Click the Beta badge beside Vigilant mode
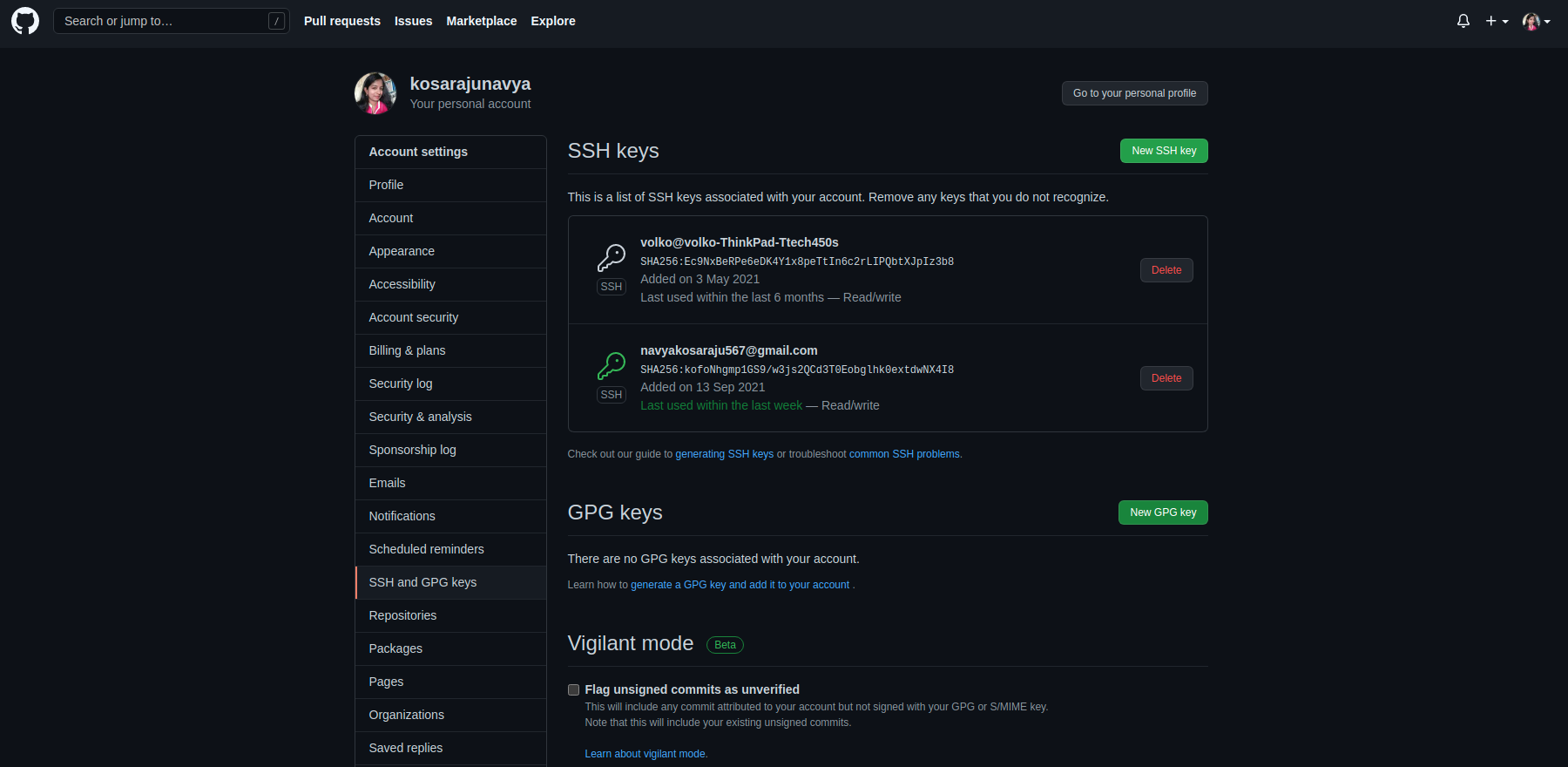 725,645
